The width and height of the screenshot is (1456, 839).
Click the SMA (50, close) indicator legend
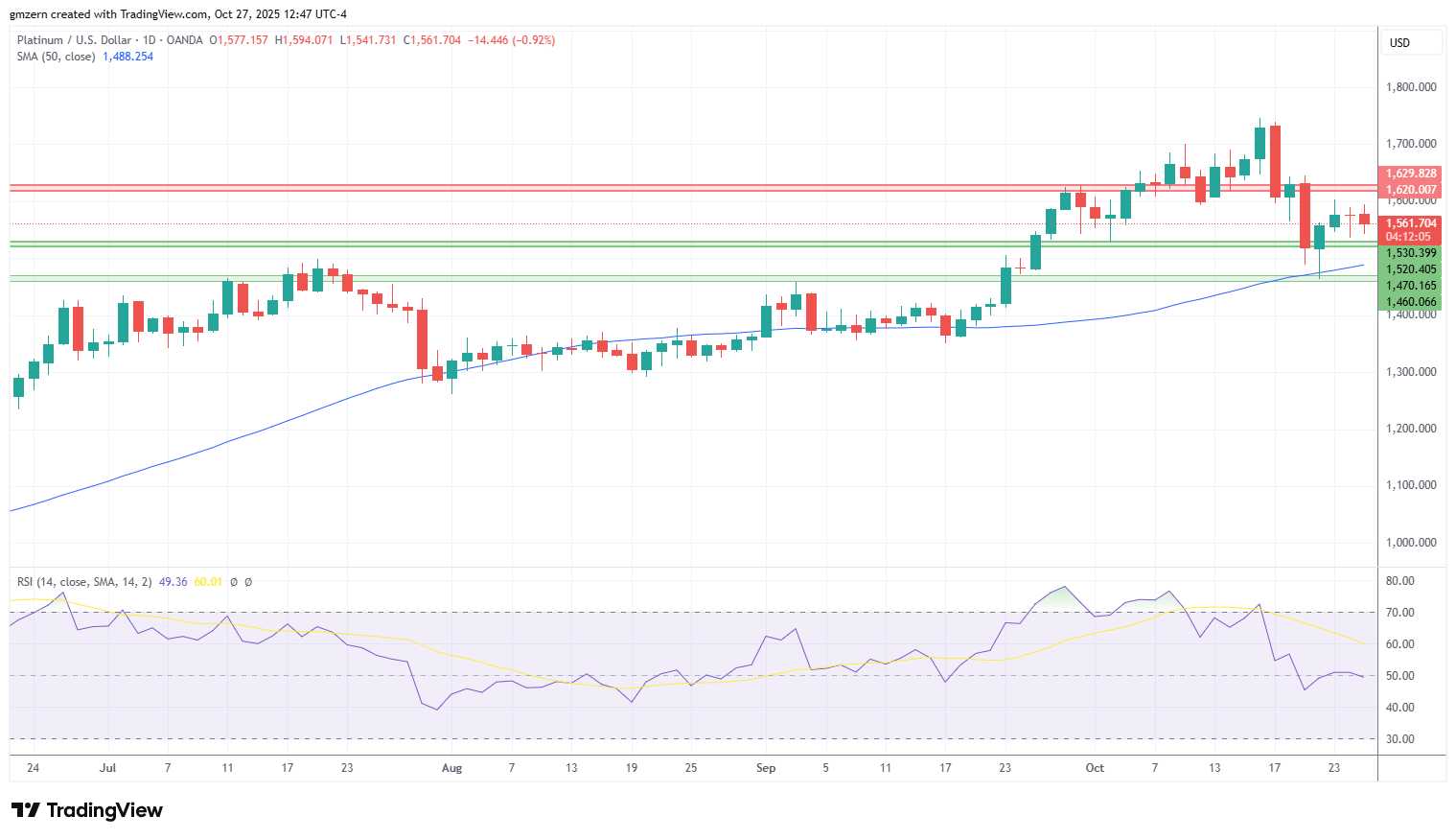click(x=57, y=57)
